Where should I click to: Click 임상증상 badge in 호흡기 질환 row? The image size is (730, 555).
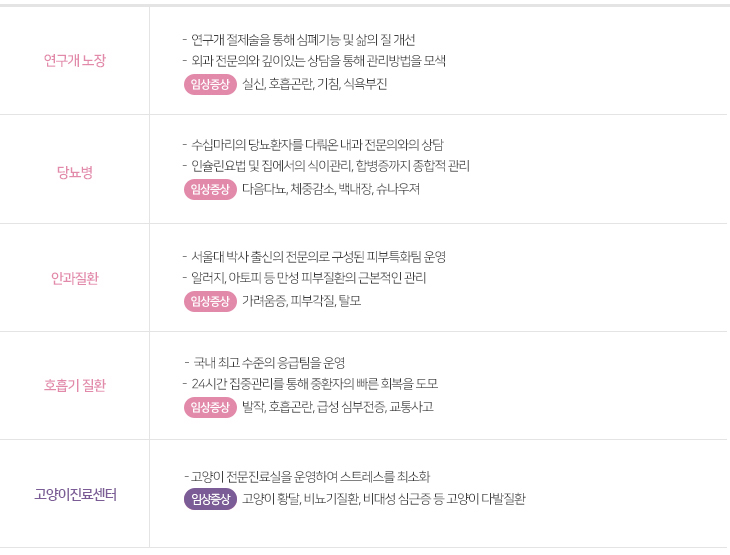click(x=210, y=407)
